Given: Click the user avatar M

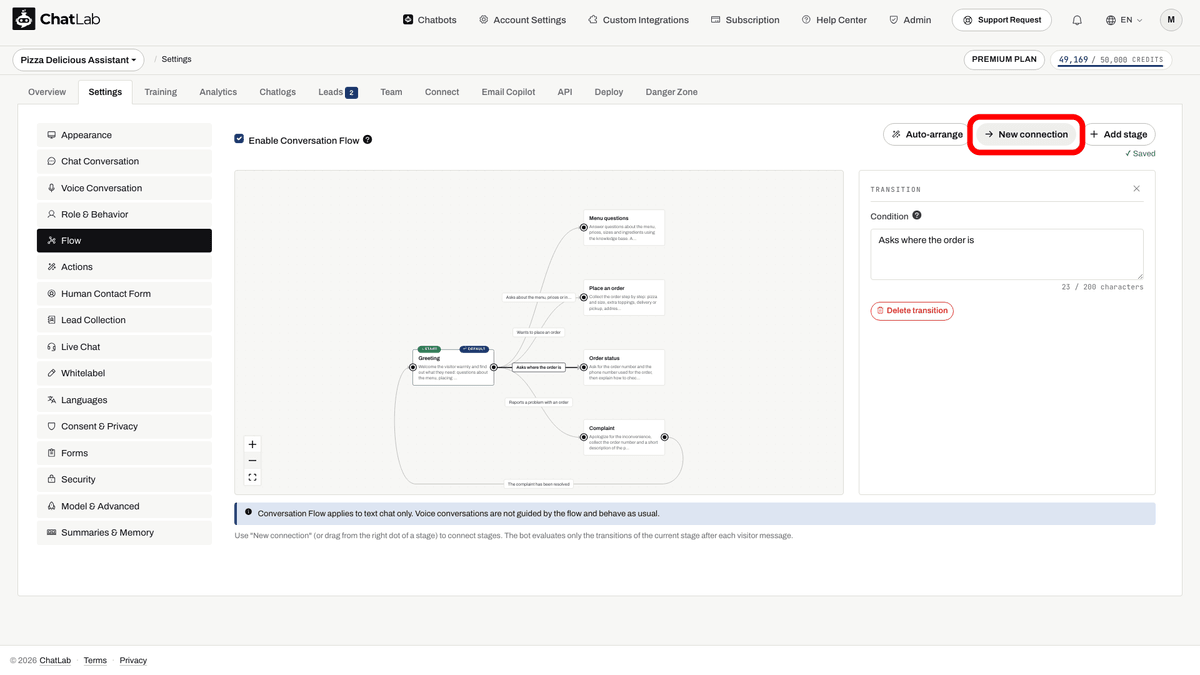Looking at the screenshot, I should (x=1171, y=20).
